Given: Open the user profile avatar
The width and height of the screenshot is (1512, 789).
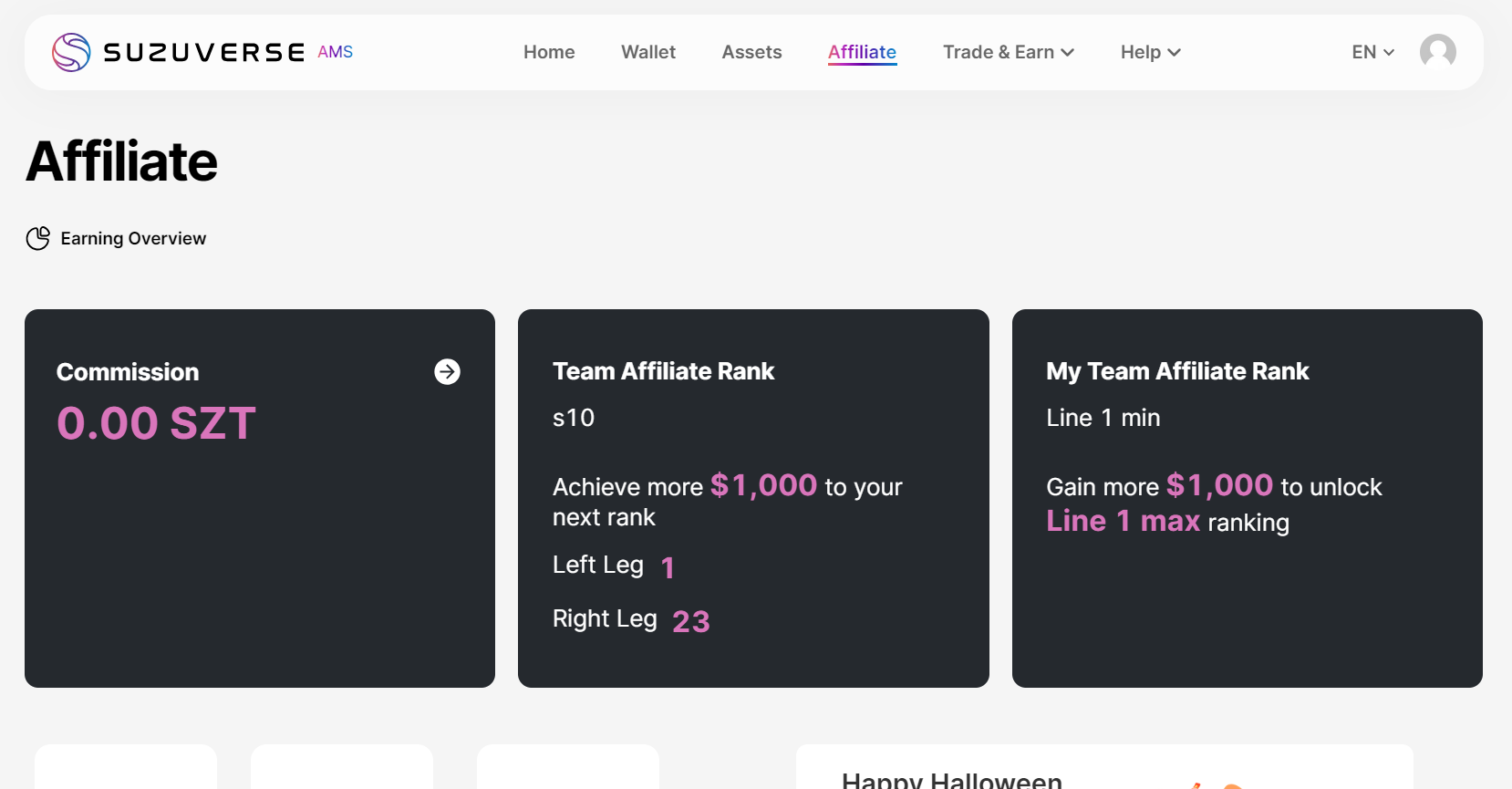Looking at the screenshot, I should 1437,52.
